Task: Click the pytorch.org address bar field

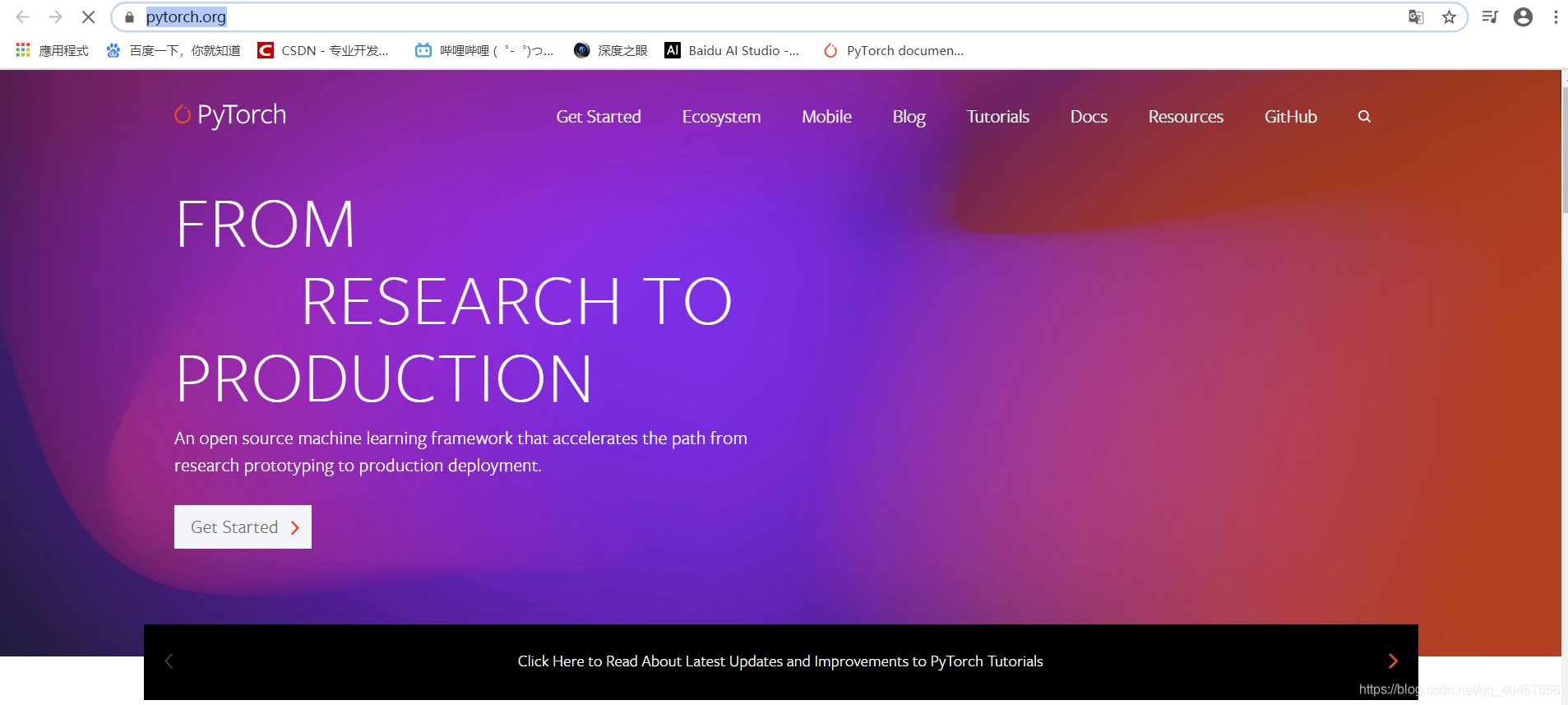Action: pos(740,16)
